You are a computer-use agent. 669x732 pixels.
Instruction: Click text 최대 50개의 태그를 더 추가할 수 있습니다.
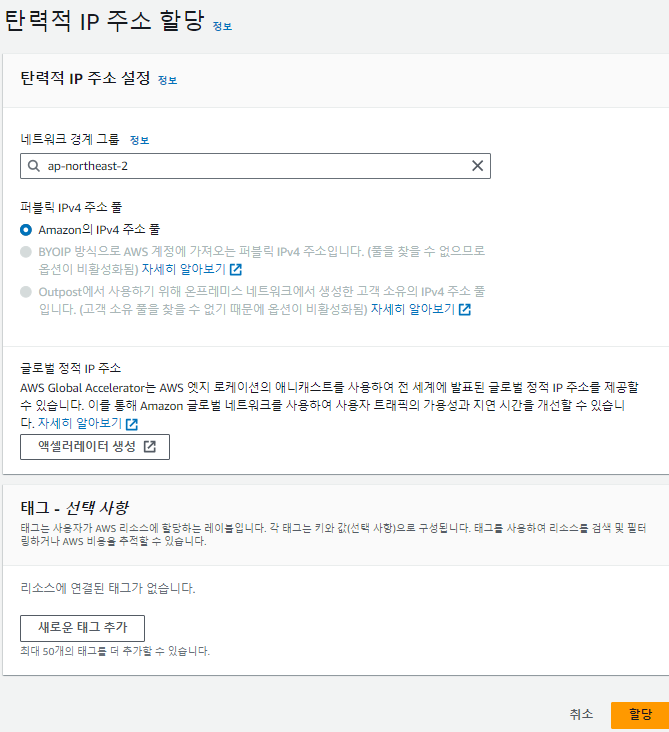point(115,651)
